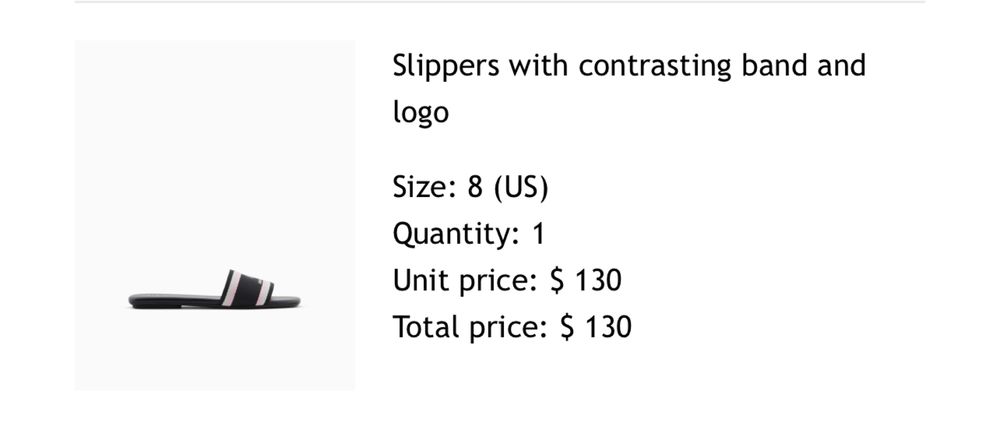The image size is (1000, 437).
Task: Click the 'Size:' label text
Action: pyautogui.click(x=425, y=187)
